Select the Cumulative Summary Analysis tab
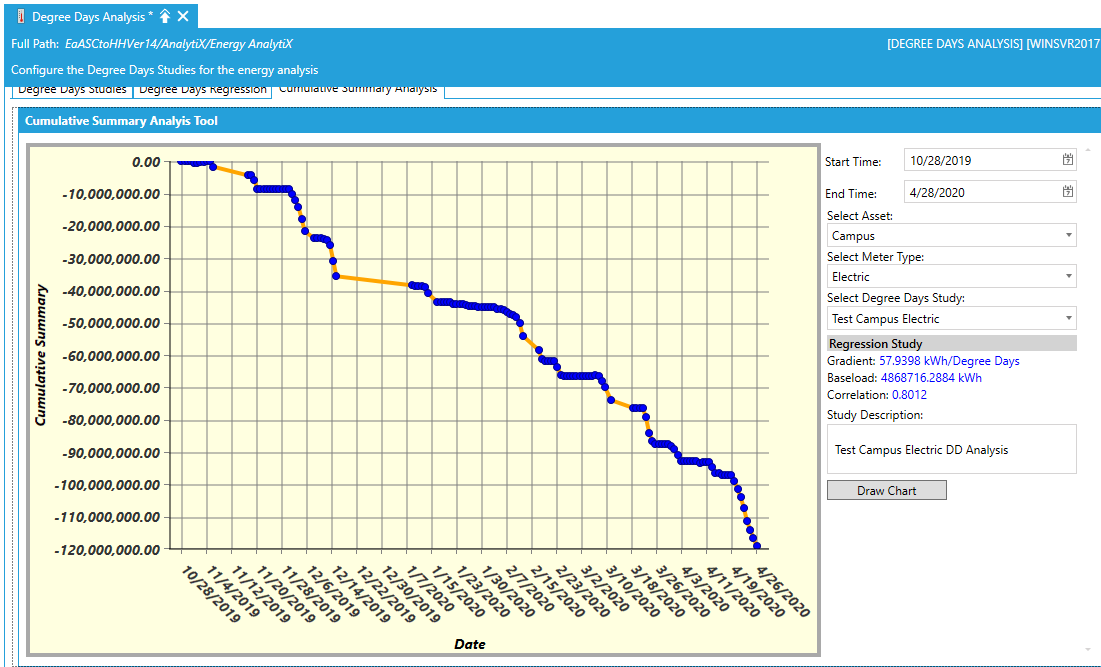 [358, 89]
